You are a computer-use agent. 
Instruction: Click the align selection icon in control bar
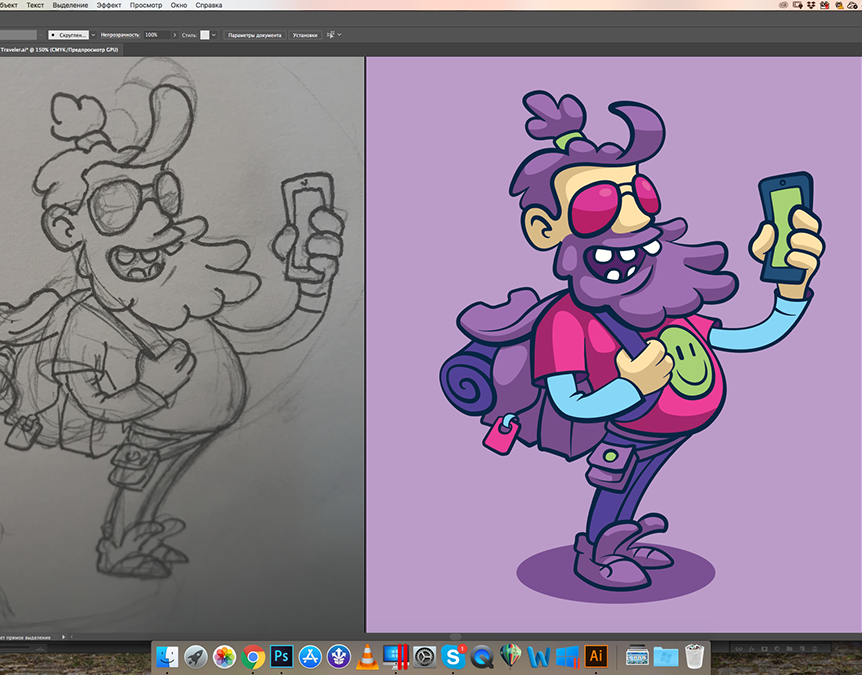click(x=330, y=35)
